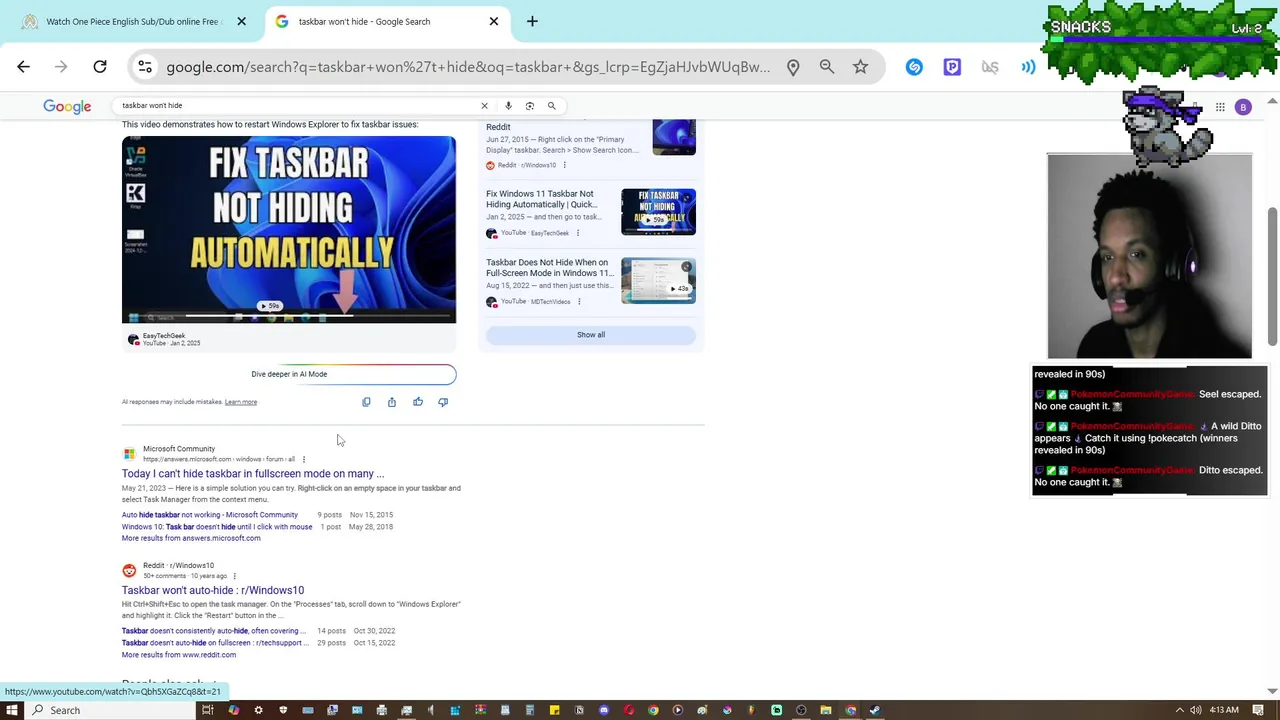This screenshot has height=720, width=1280.
Task: Open Windows 10: Task bar doesn't hide link
Action: (217, 527)
